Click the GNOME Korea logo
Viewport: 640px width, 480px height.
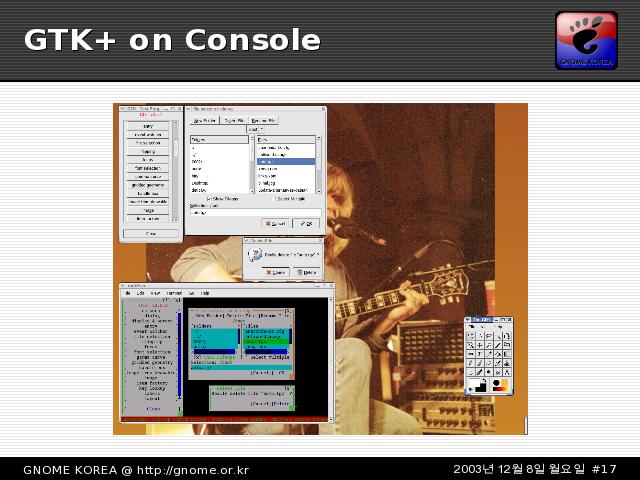tap(587, 40)
